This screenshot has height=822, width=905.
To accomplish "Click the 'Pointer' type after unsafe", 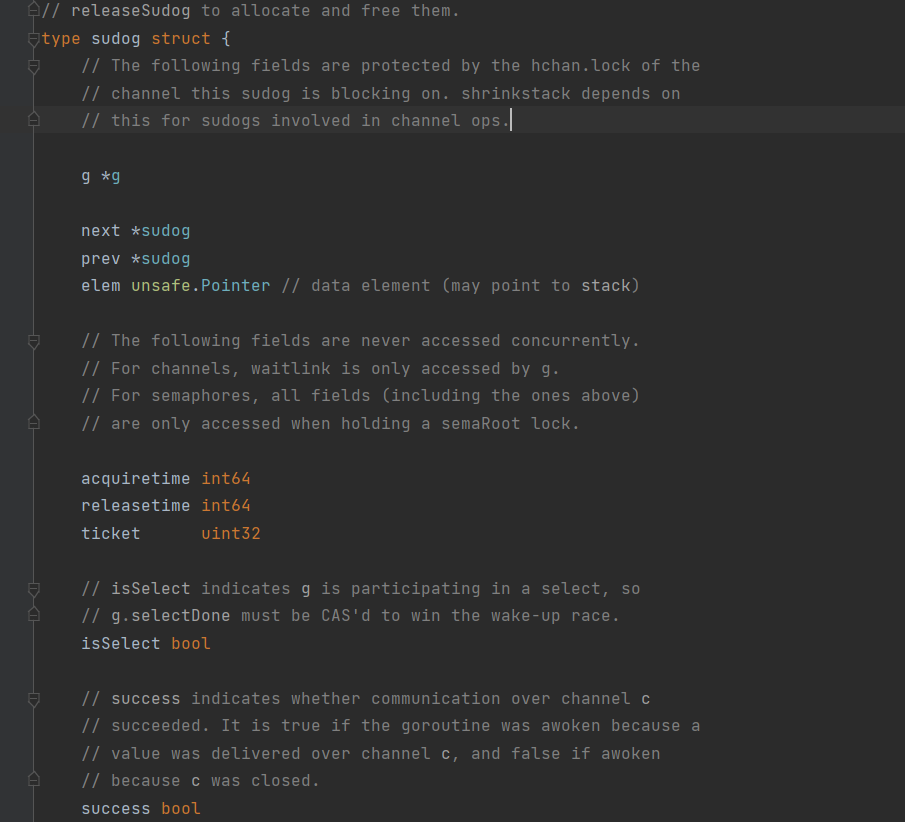I will pyautogui.click(x=235, y=286).
